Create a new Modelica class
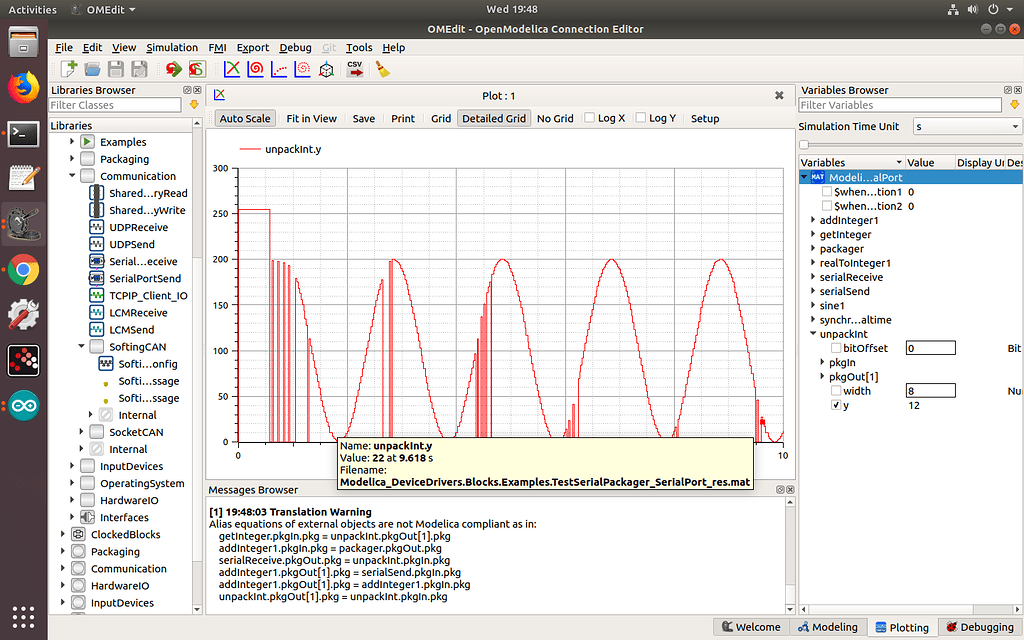1024x640 pixels. click(x=69, y=68)
